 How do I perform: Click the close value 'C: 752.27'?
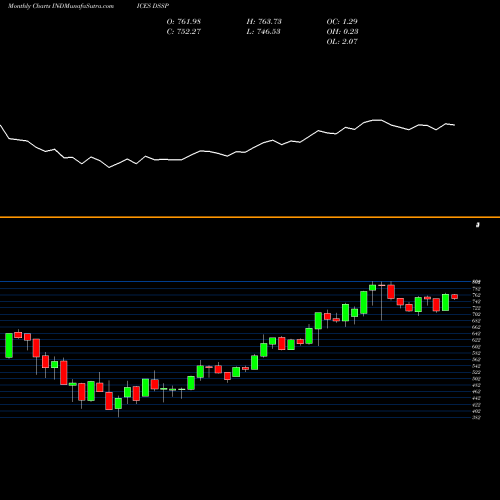tap(184, 31)
